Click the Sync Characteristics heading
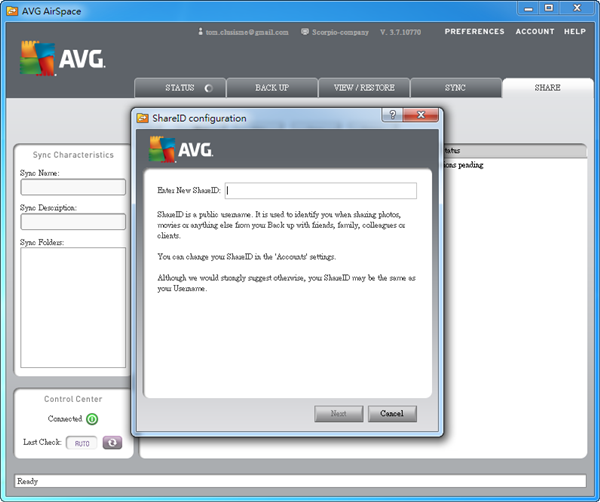Viewport: 600px width, 502px height. (73, 155)
